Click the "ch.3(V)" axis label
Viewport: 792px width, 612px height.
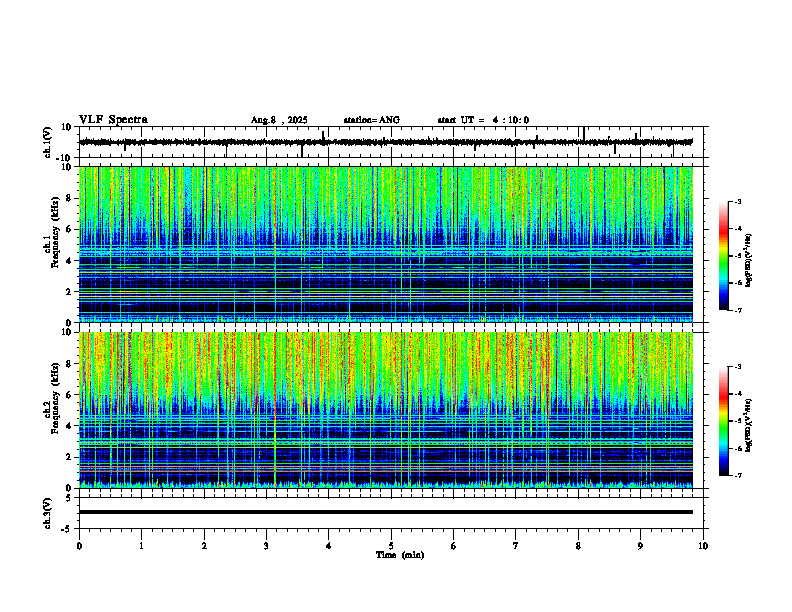tap(48, 514)
